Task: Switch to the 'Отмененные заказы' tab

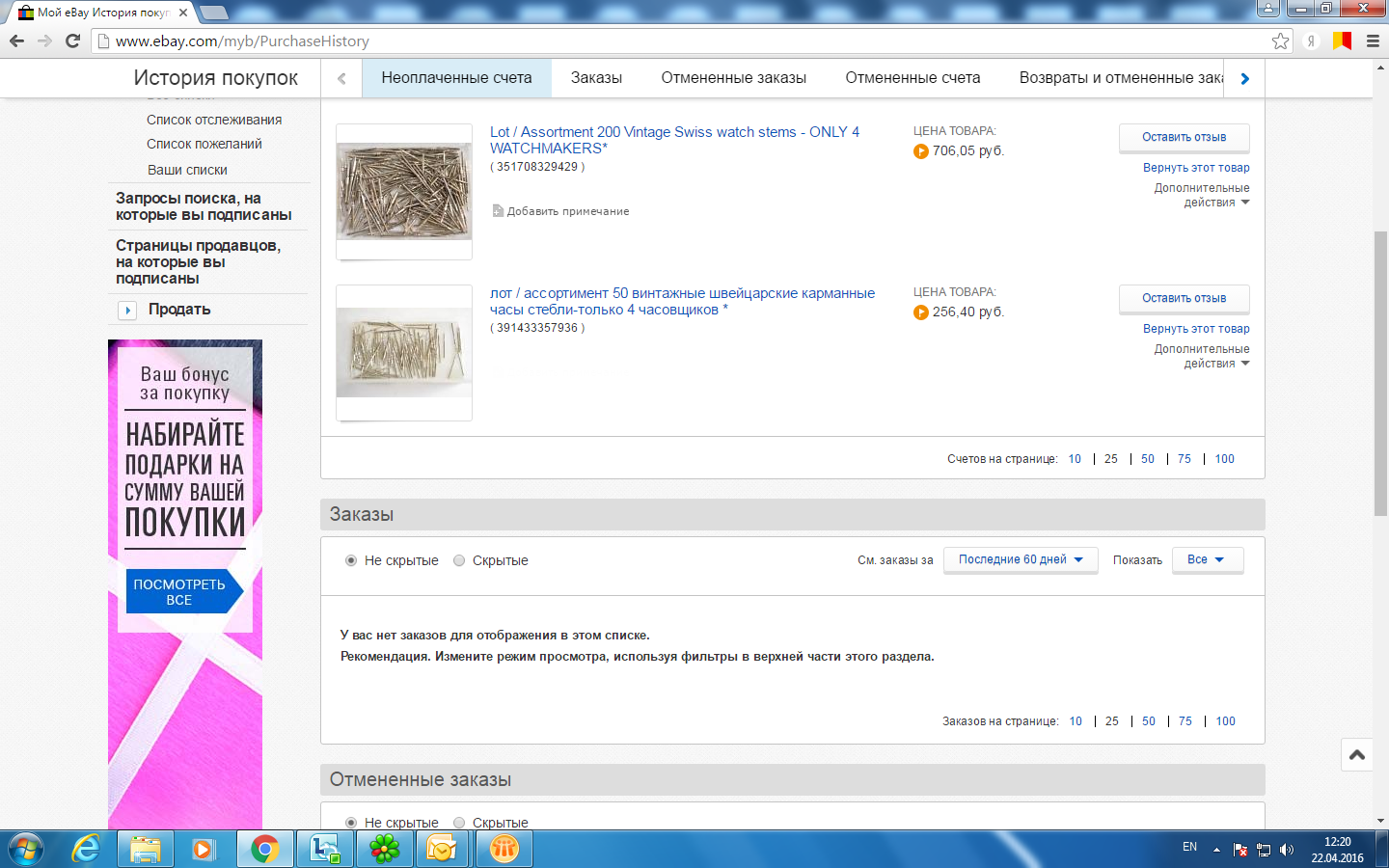Action: click(x=733, y=78)
